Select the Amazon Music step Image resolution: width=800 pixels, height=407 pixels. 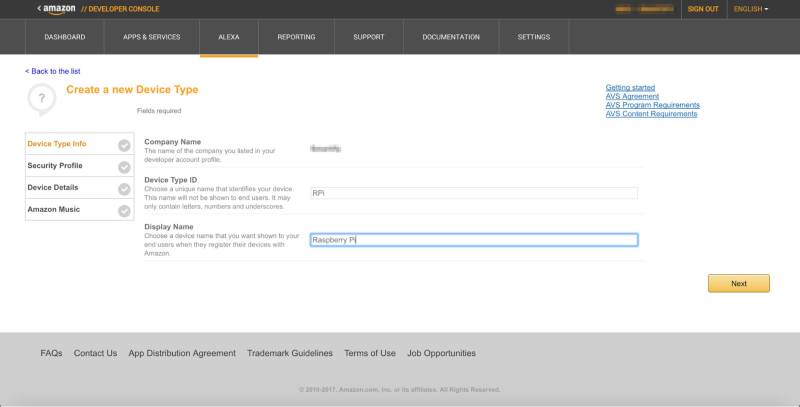tap(80, 210)
